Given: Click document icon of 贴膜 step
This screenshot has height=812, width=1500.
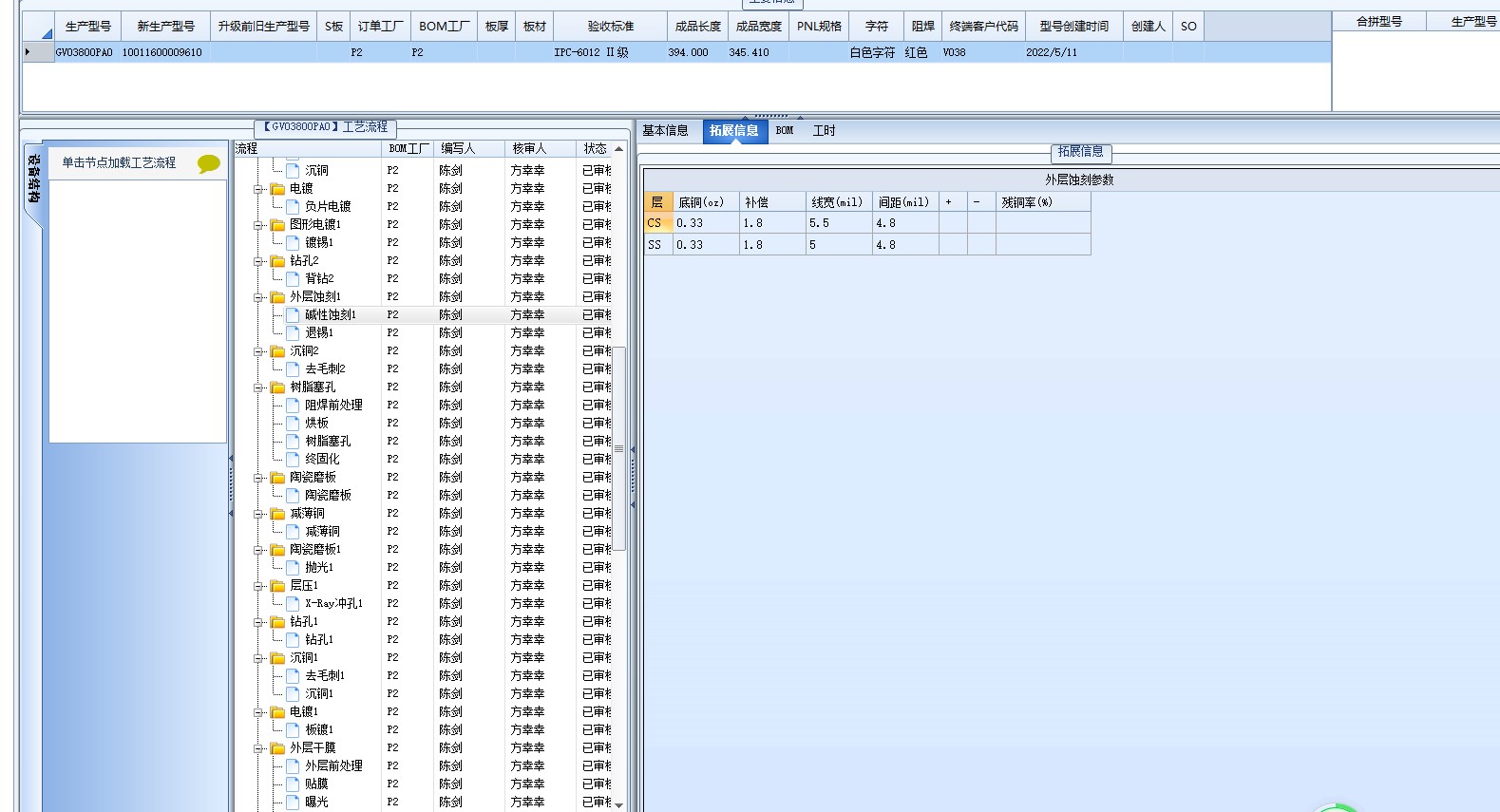Looking at the screenshot, I should pos(293,784).
